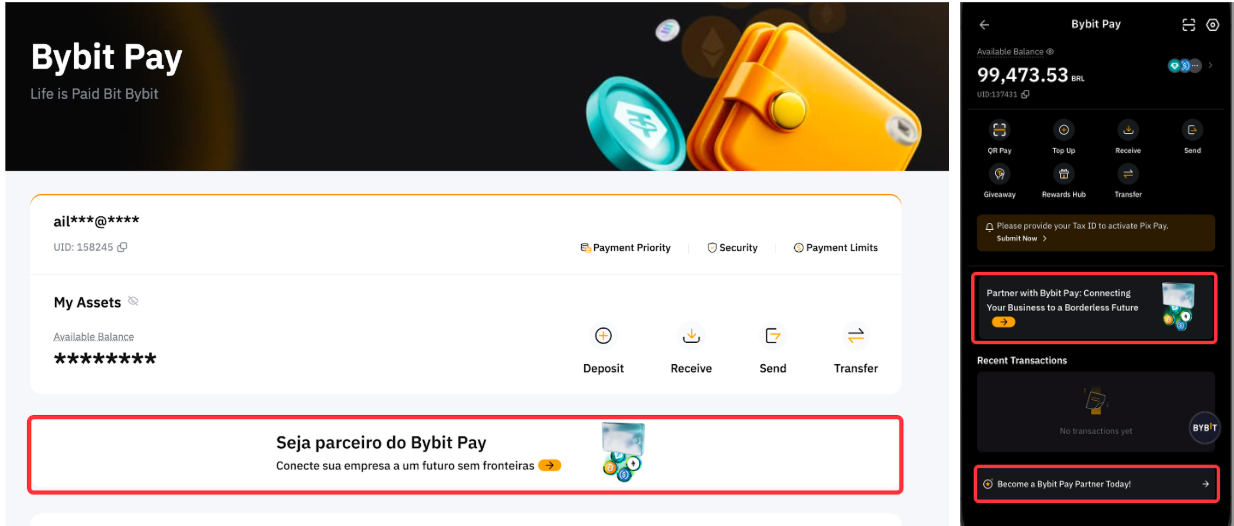This screenshot has width=1234, height=526.
Task: Open Payment Priority settings
Action: coord(625,248)
